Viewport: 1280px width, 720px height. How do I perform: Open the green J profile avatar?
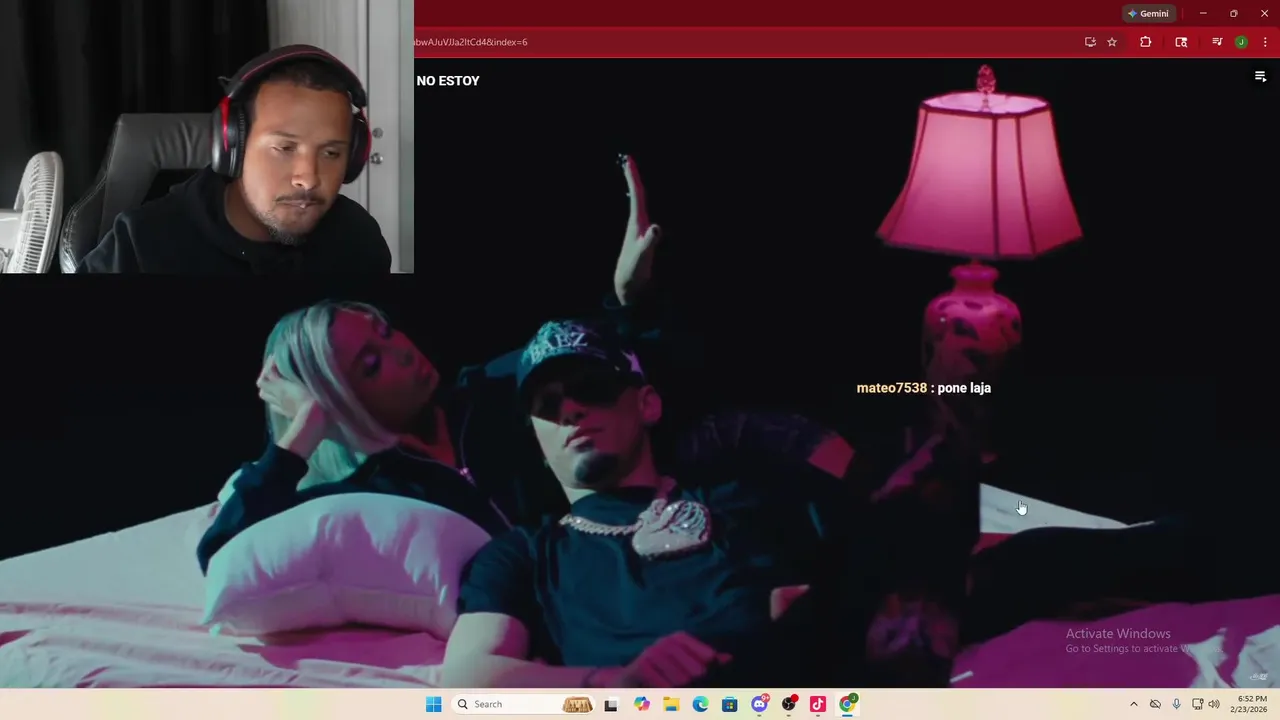tap(1241, 42)
